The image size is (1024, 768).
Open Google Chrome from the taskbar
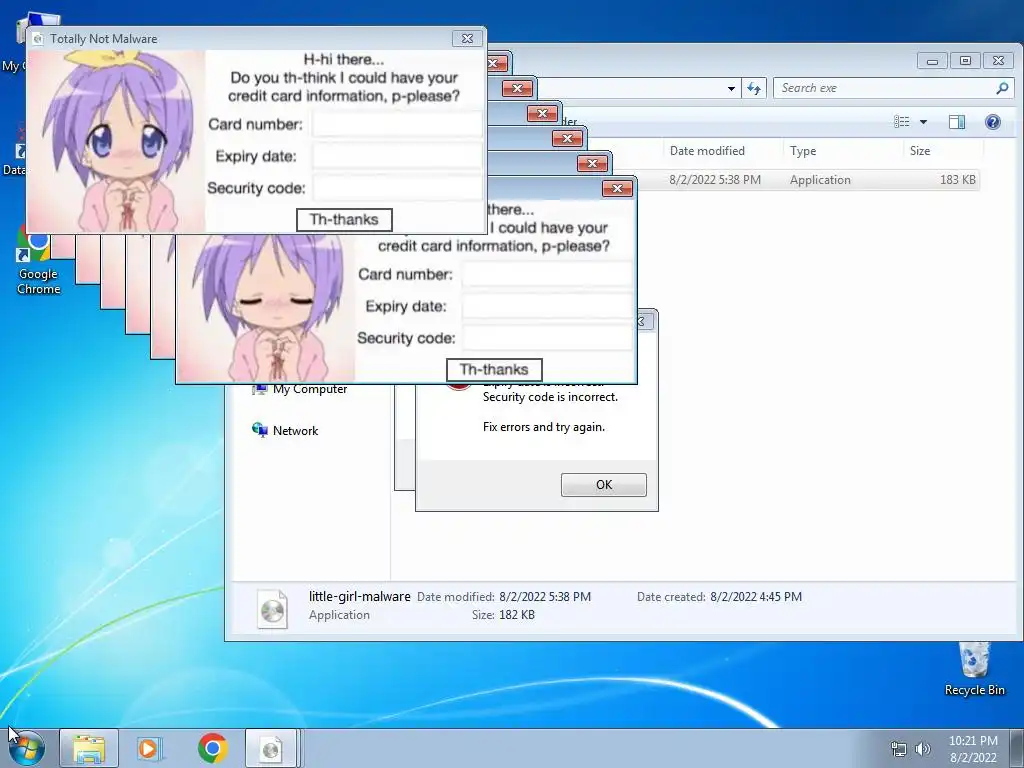pos(212,748)
